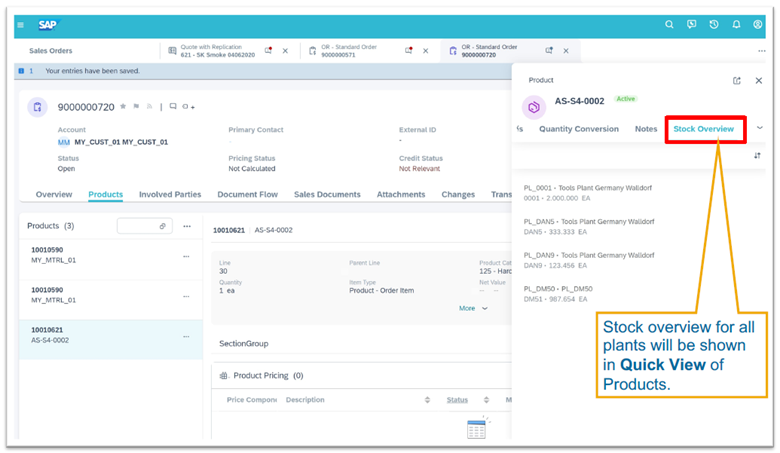
Task: Select the PL_DM50 stock entry
Action: click(558, 294)
